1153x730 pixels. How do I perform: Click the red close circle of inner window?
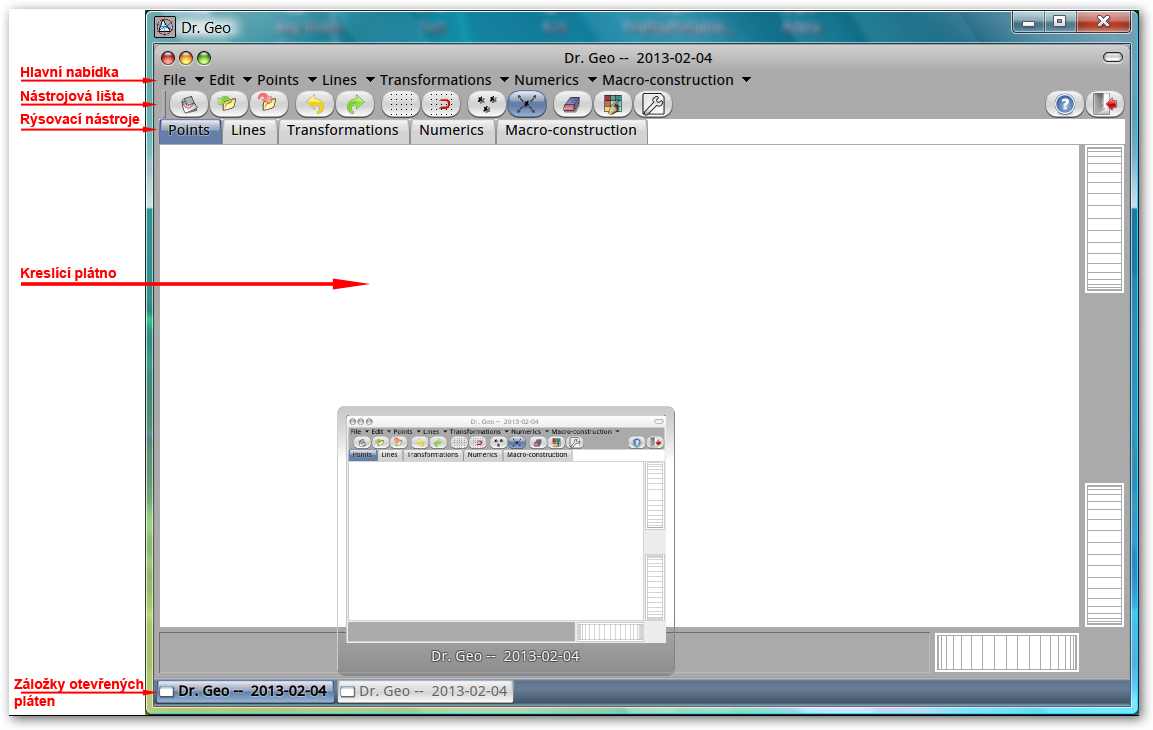[x=168, y=58]
